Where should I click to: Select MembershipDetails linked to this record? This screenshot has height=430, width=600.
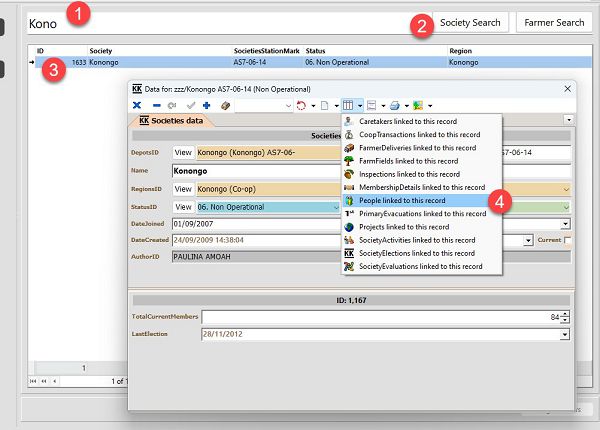pyautogui.click(x=422, y=187)
